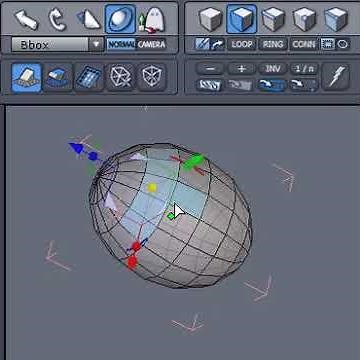
Task: Click the RING selection button
Action: 273,44
